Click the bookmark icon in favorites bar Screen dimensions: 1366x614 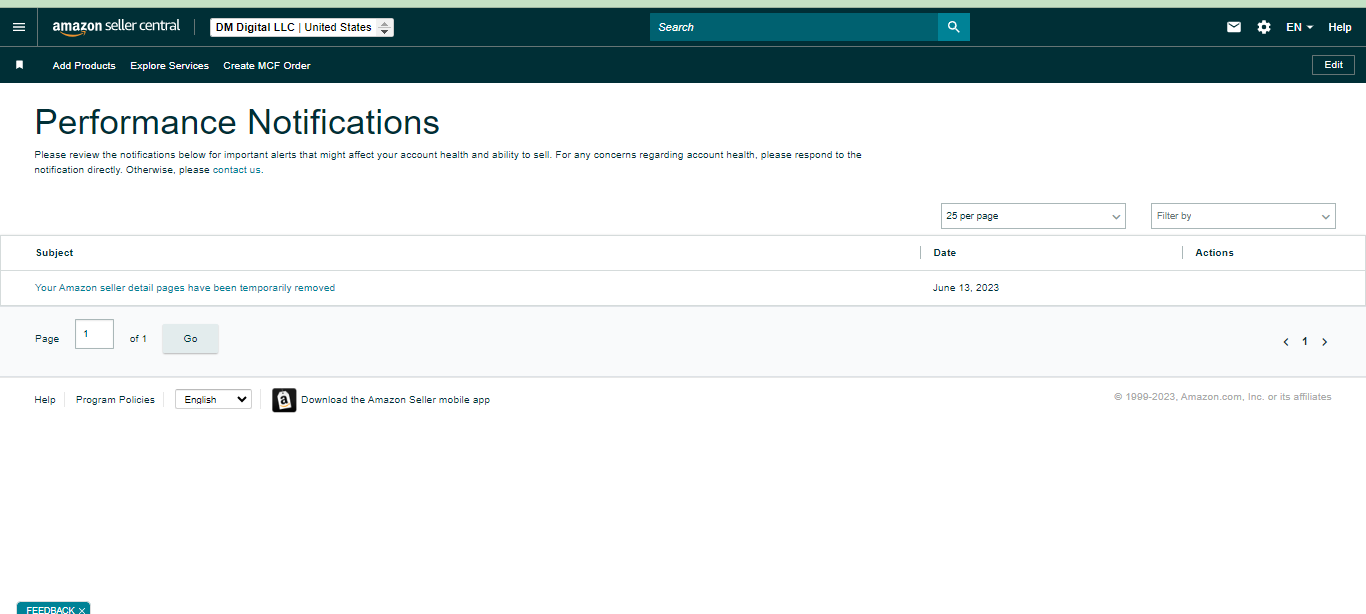(x=19, y=65)
